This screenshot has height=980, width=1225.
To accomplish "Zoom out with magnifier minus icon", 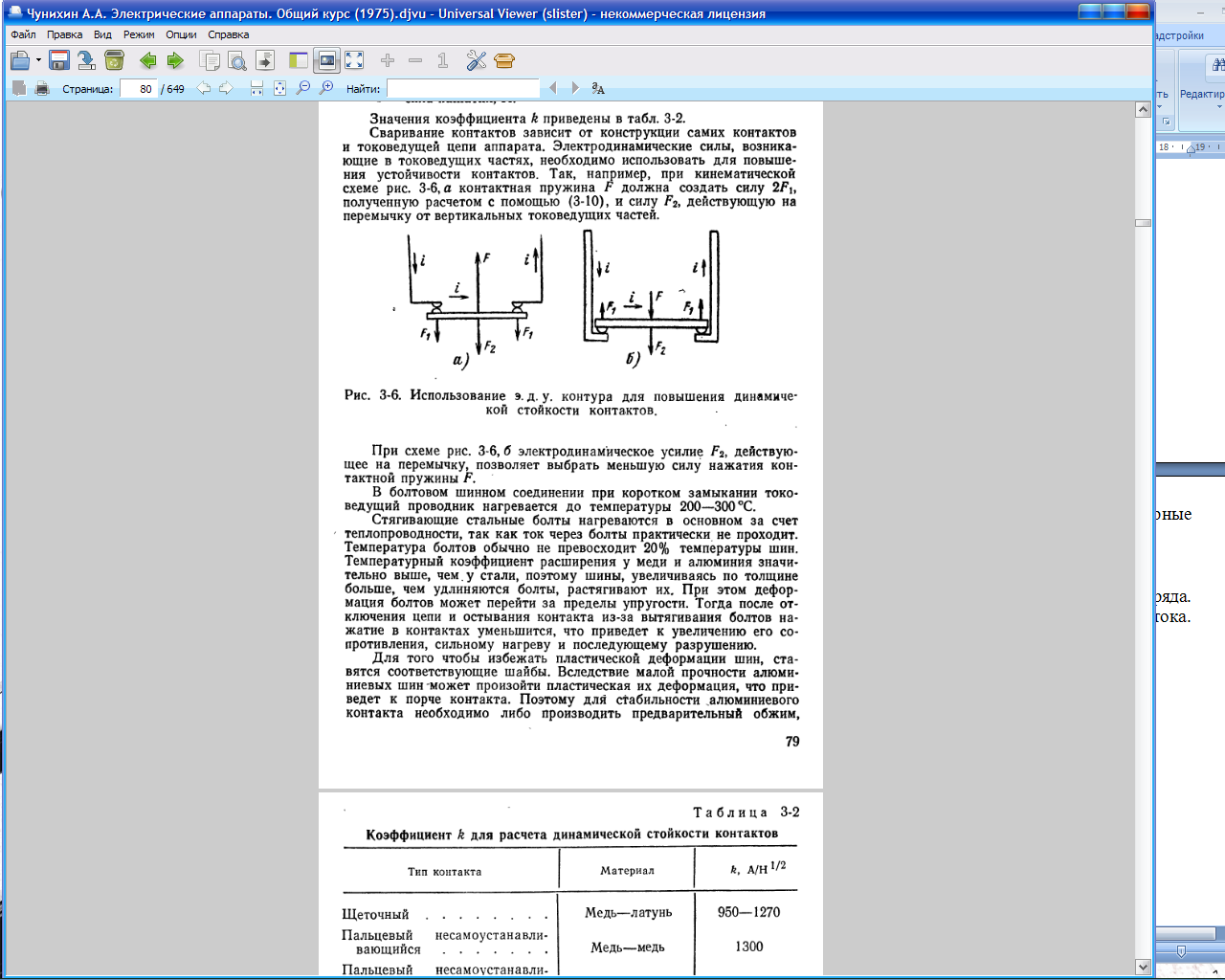I will 303,88.
